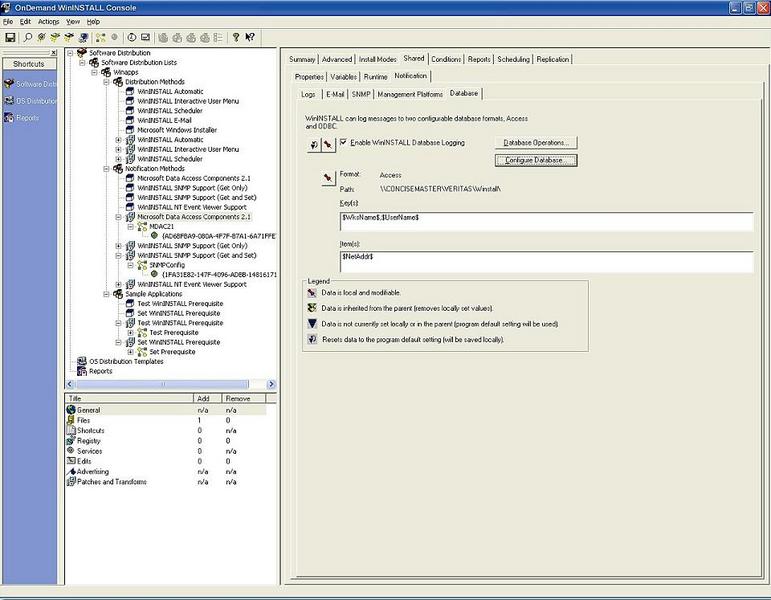
Task: Click the tree horizontal scrollbar right arrow
Action: pyautogui.click(x=271, y=384)
